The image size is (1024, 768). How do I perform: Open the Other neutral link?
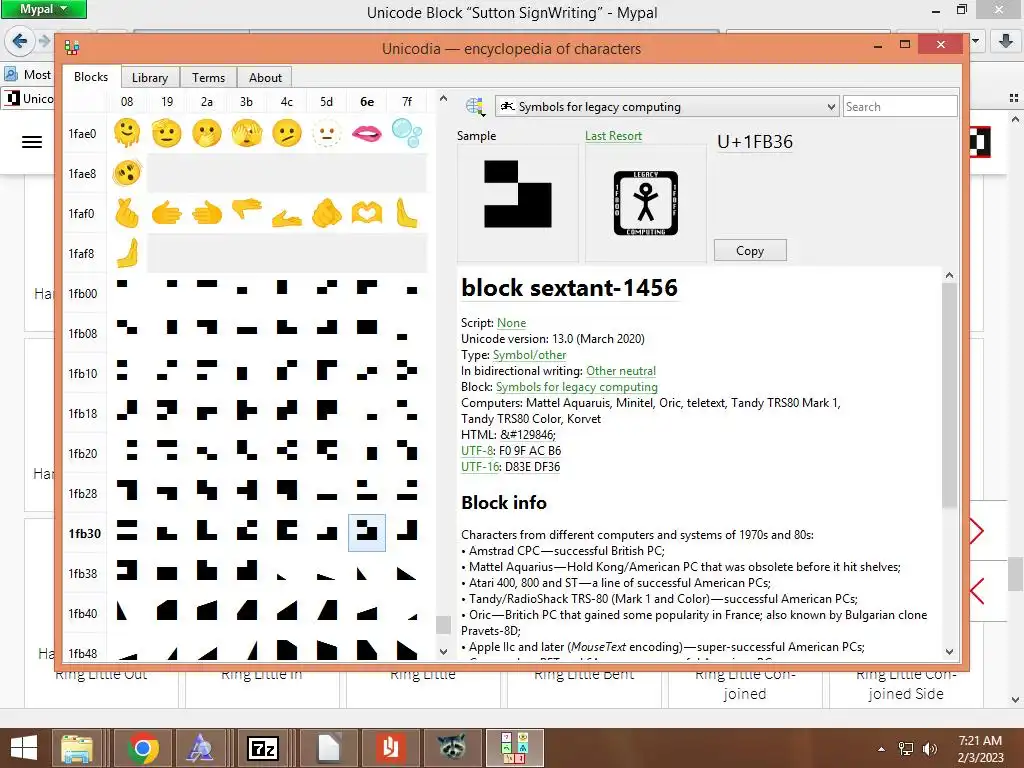(620, 370)
